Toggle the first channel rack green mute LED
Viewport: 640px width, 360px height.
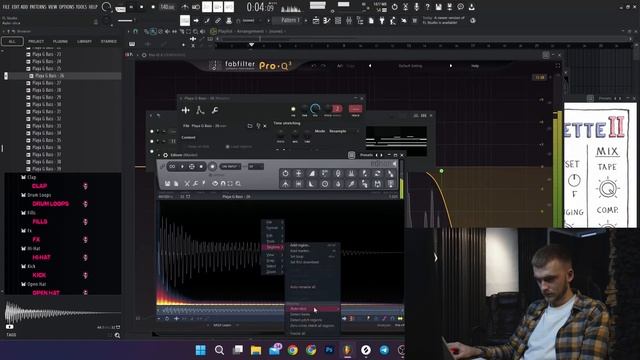coord(152,131)
